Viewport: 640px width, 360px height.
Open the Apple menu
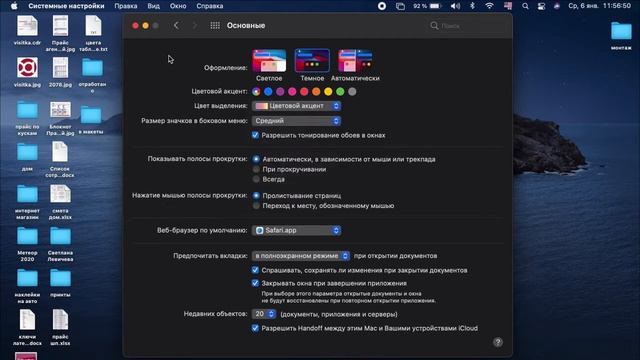(14, 6)
